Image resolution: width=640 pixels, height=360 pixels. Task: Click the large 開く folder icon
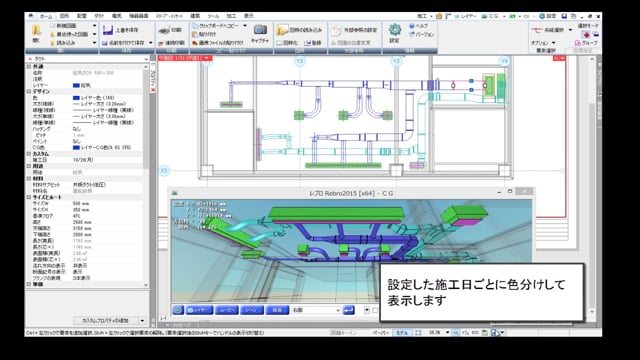(36, 31)
